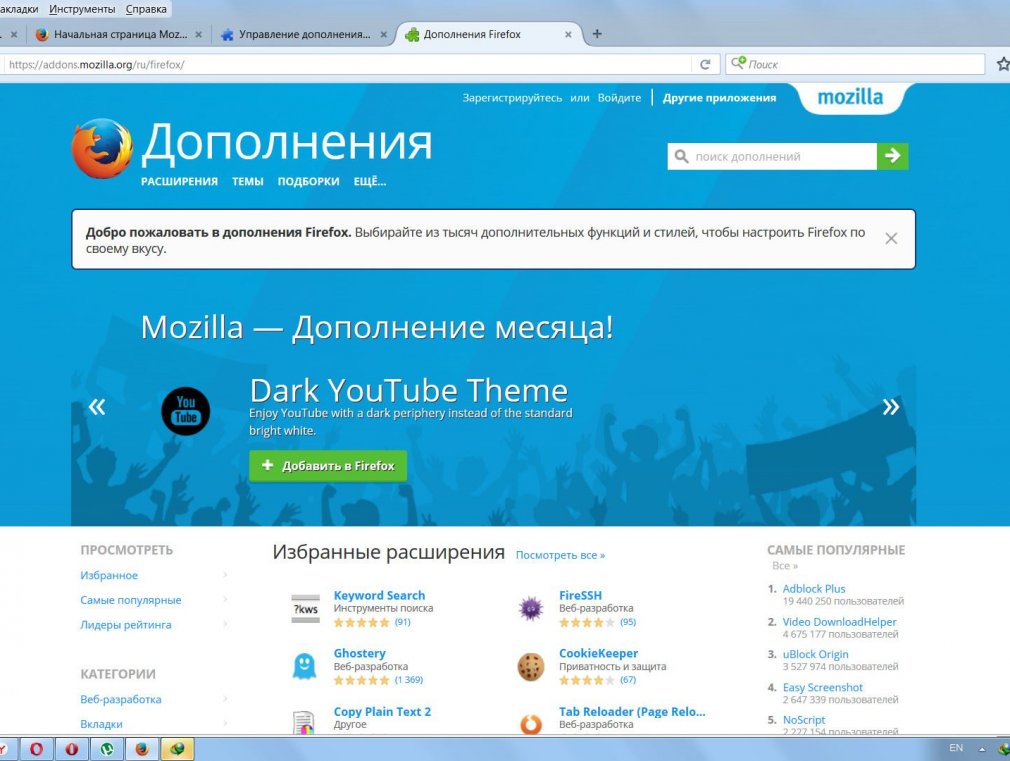1010x761 pixels.
Task: Click the browser address bar
Action: [x=348, y=64]
